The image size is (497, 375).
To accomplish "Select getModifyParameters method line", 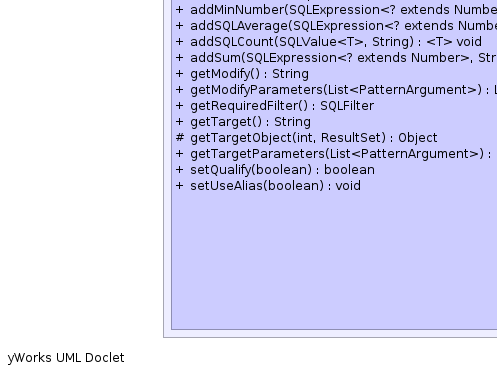I will [336, 90].
